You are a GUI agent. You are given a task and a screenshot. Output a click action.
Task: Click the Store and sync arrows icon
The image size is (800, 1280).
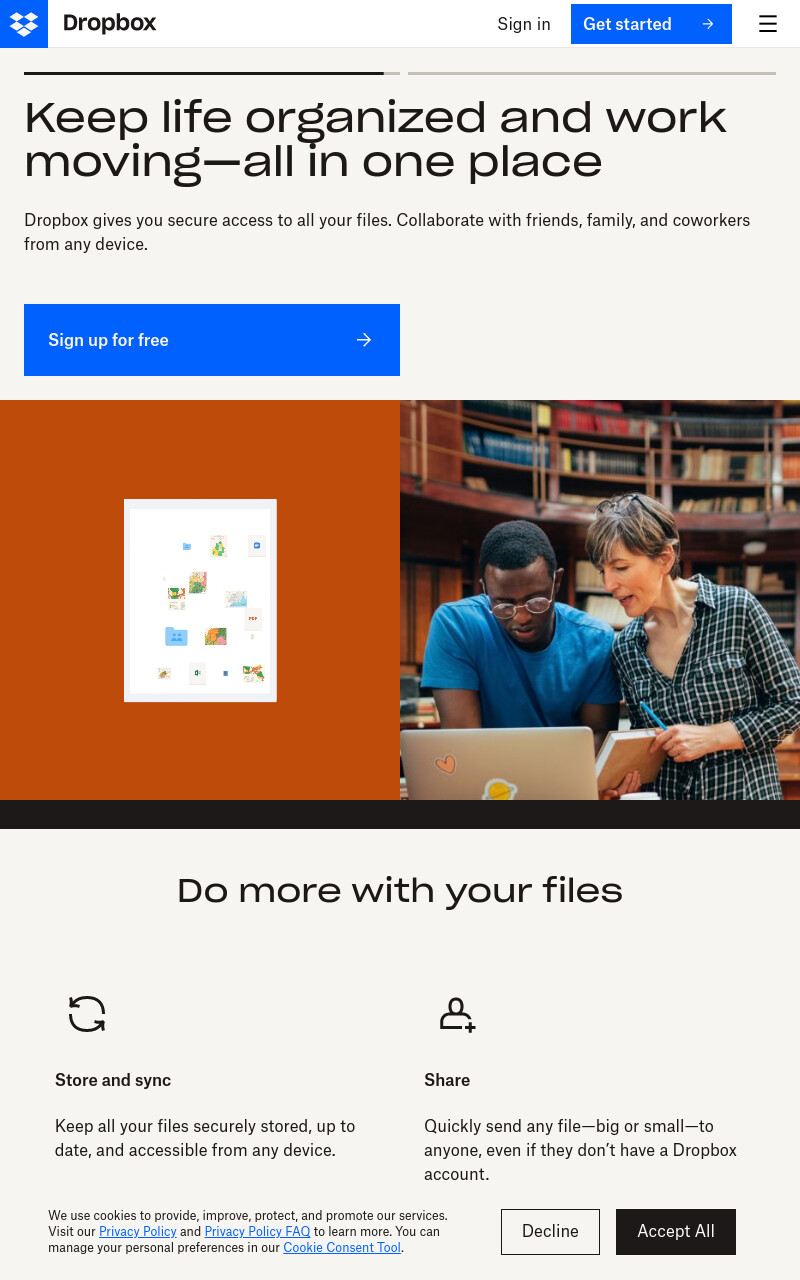(x=87, y=1014)
